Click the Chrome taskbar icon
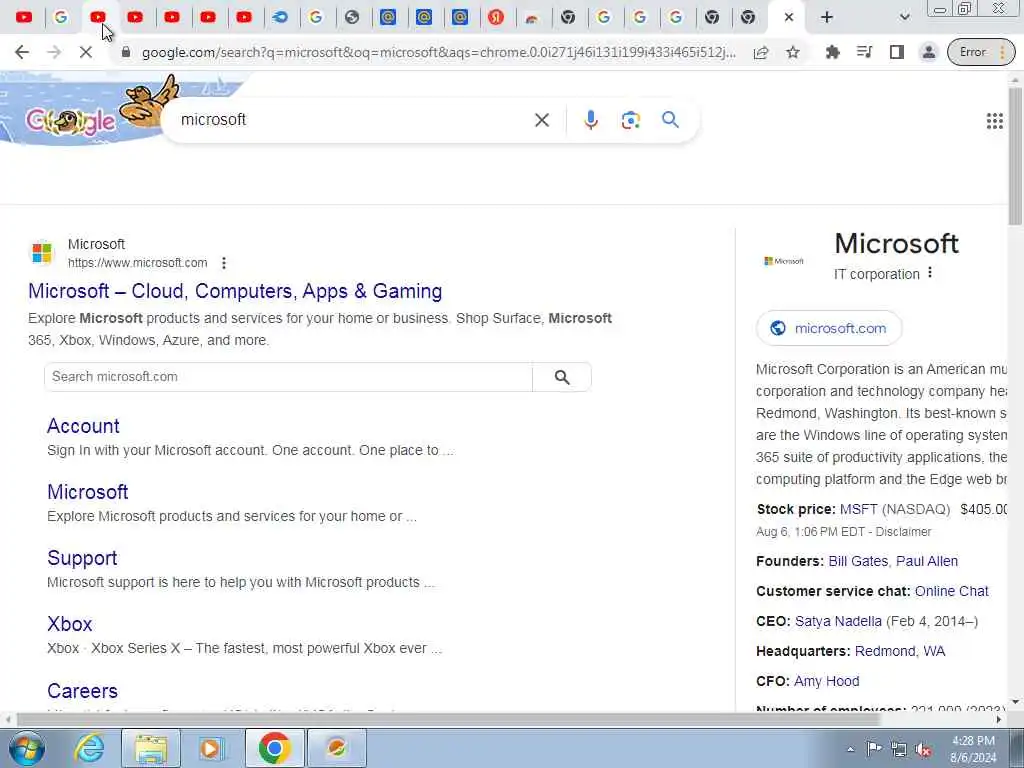The height and width of the screenshot is (768, 1024). click(274, 748)
